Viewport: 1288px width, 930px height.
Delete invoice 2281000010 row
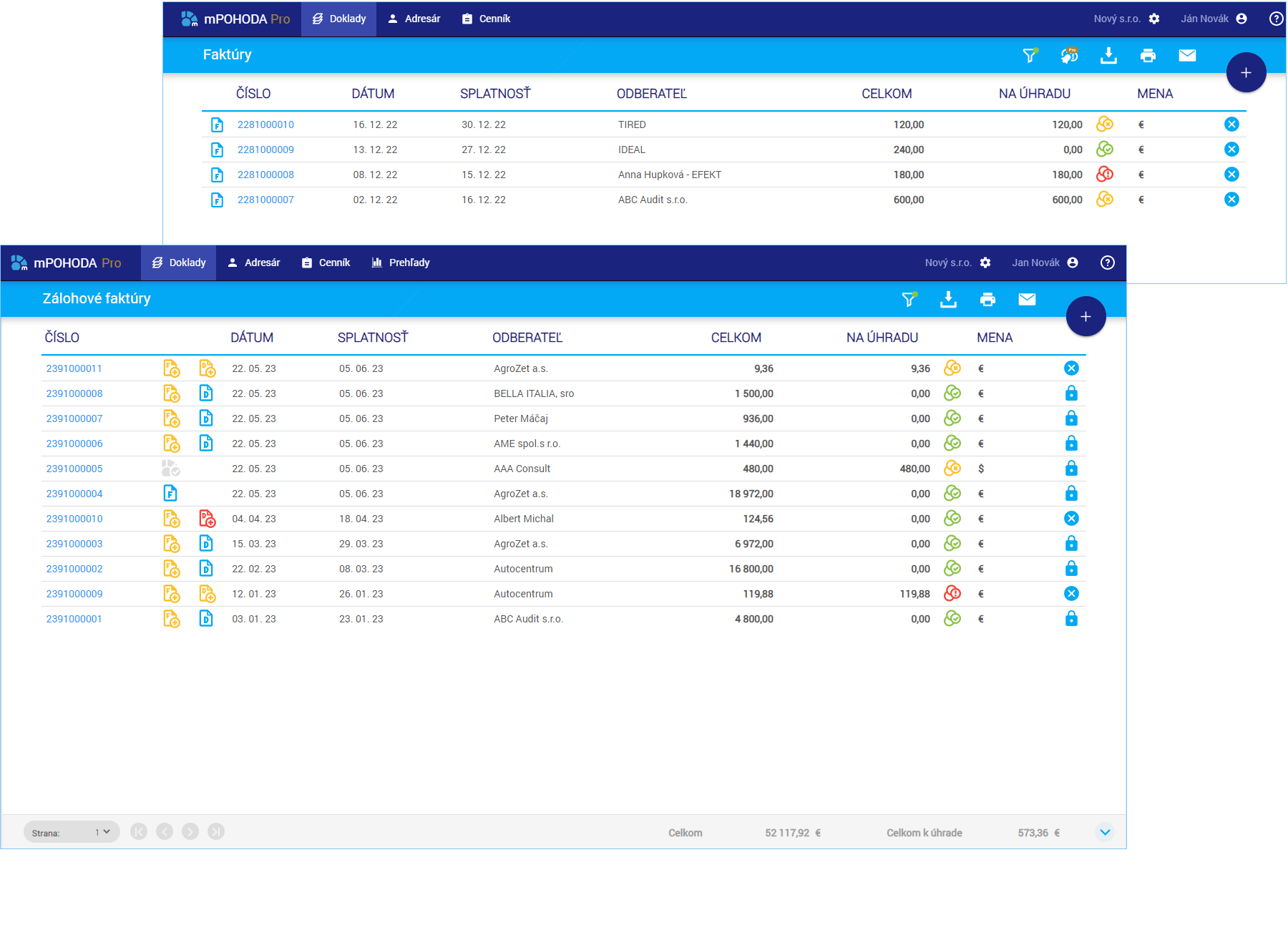pyautogui.click(x=1231, y=124)
